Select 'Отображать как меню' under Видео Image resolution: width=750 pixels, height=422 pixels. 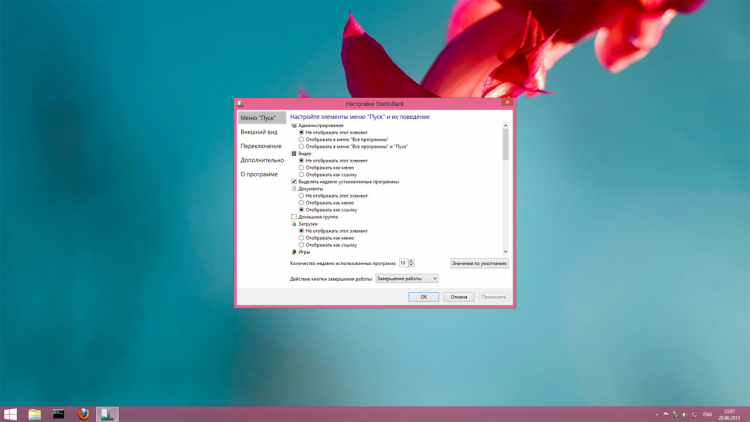pyautogui.click(x=301, y=167)
